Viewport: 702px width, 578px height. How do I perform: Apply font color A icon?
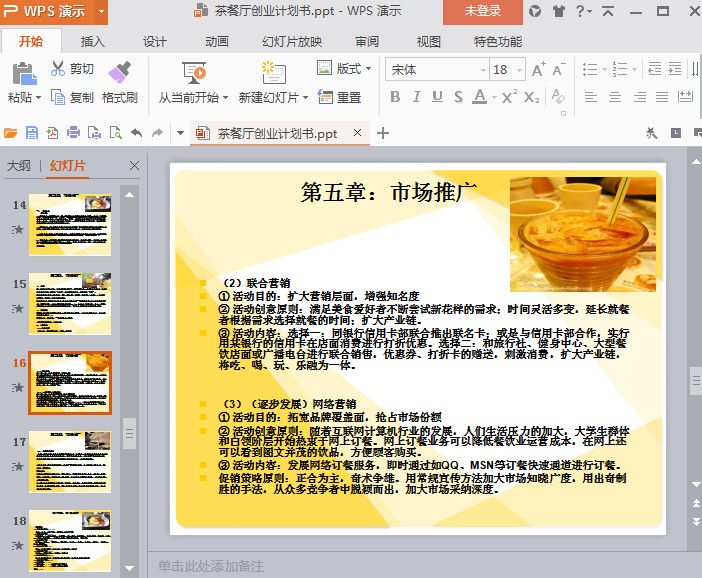coord(479,97)
